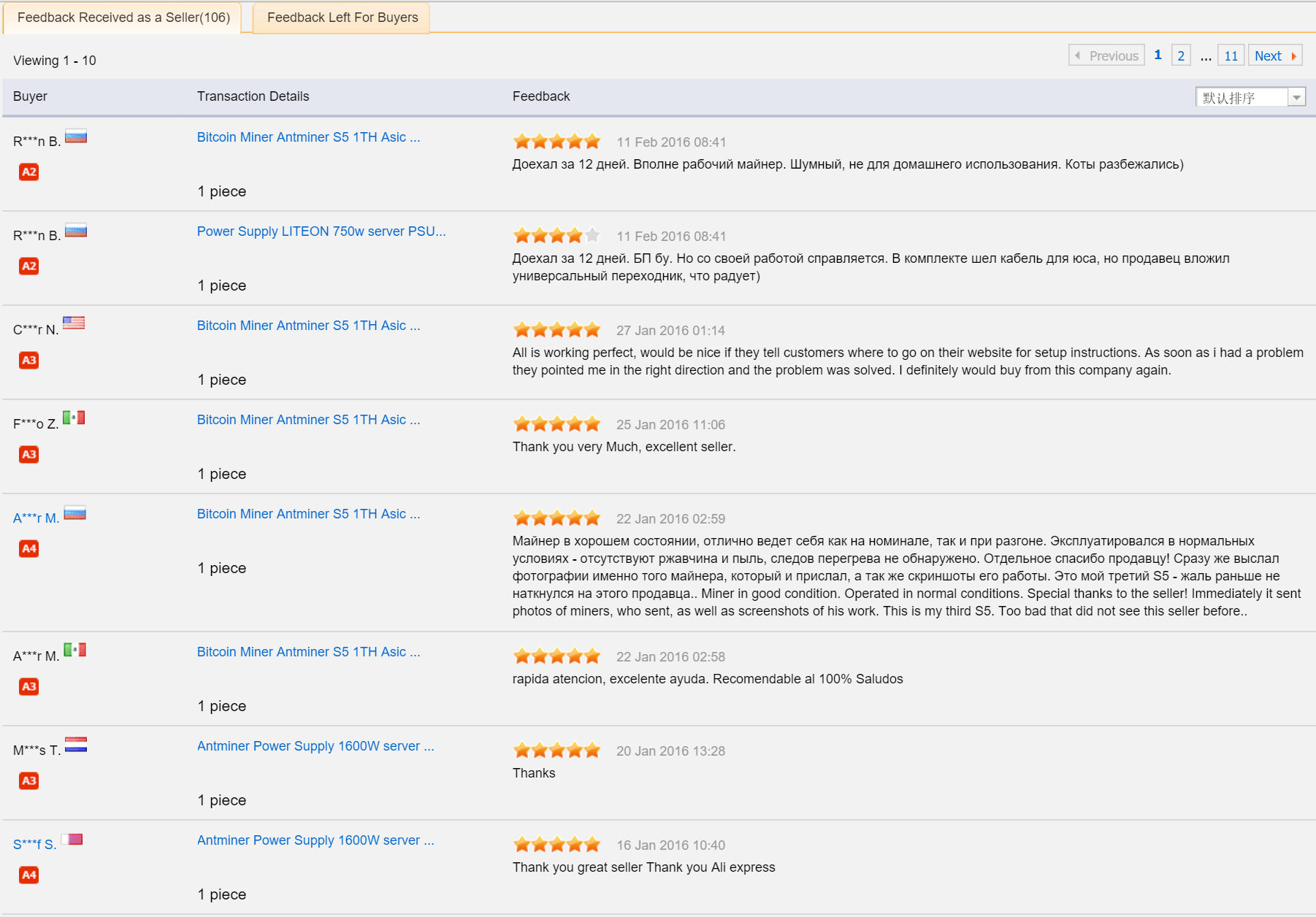The height and width of the screenshot is (917, 1316).
Task: Click the Feedback column header
Action: click(541, 96)
